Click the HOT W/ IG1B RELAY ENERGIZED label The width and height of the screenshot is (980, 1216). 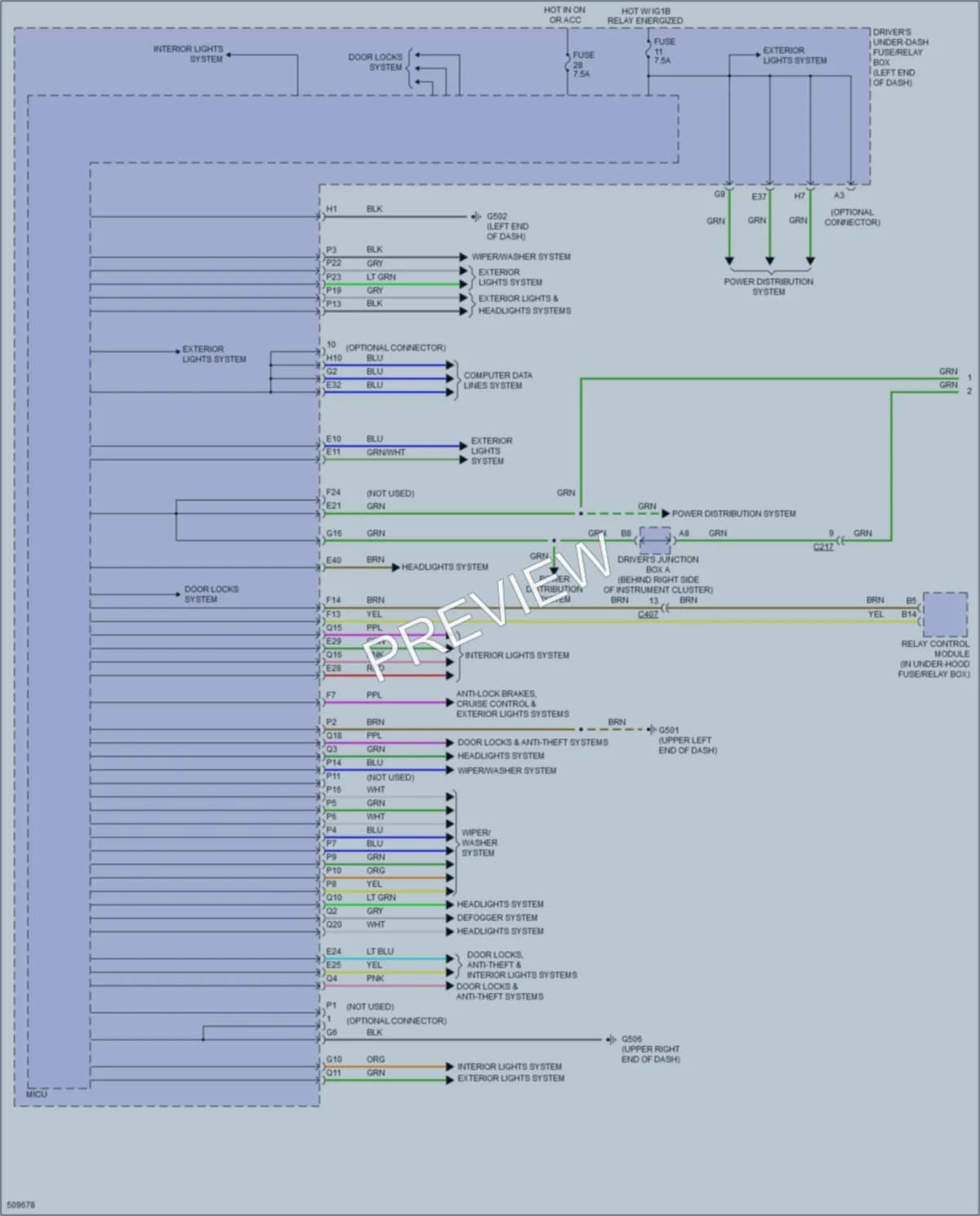coord(645,16)
